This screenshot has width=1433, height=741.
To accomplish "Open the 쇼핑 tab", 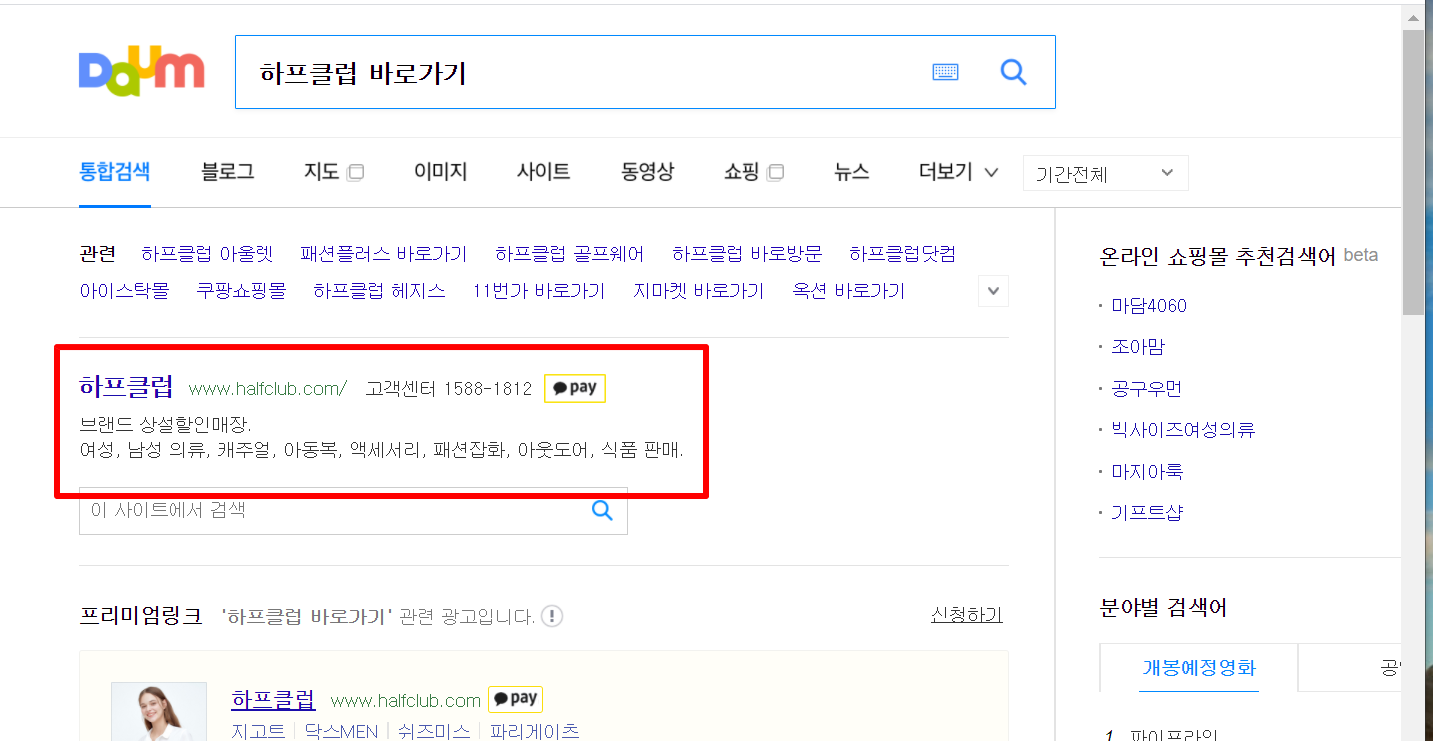I will [x=742, y=172].
